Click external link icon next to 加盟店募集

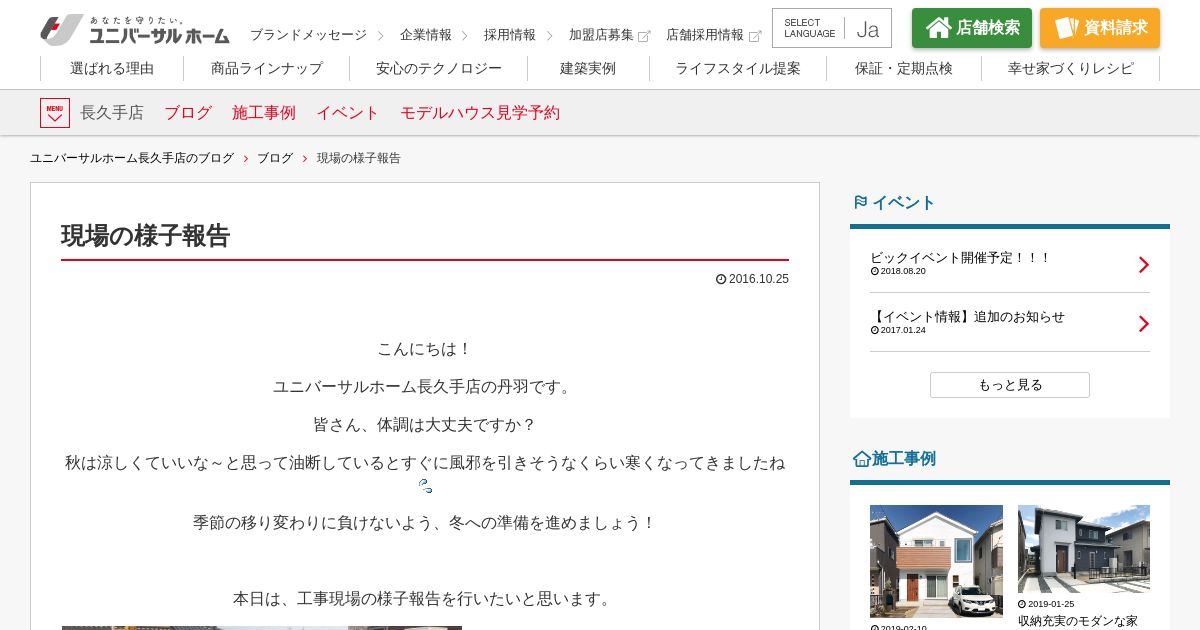(644, 36)
